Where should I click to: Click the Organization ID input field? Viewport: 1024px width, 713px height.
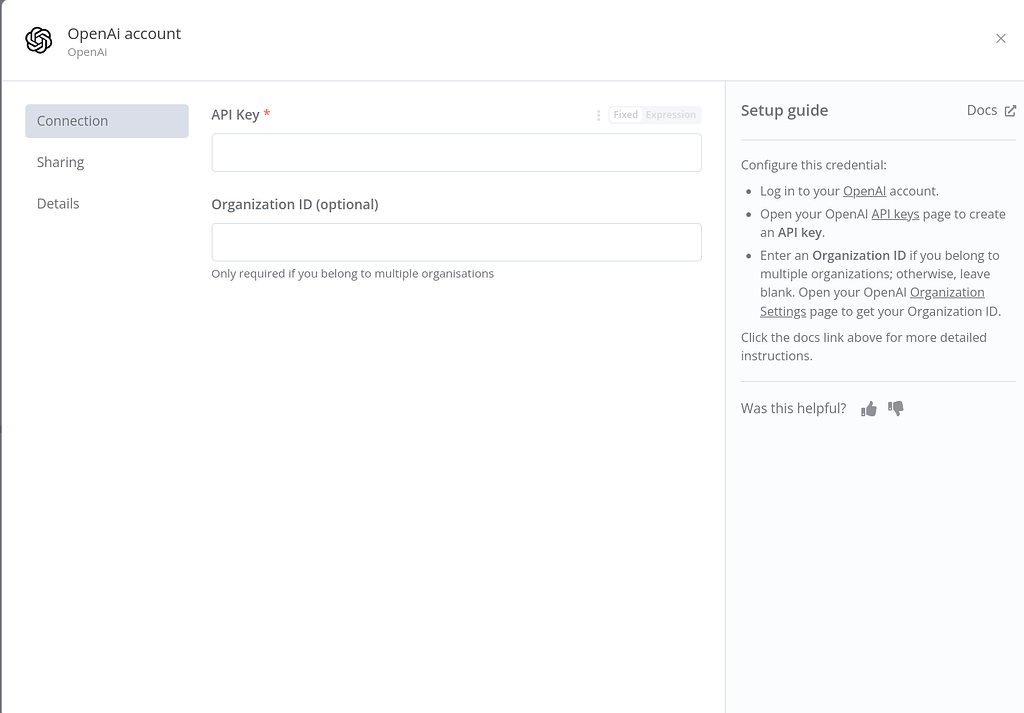click(456, 242)
